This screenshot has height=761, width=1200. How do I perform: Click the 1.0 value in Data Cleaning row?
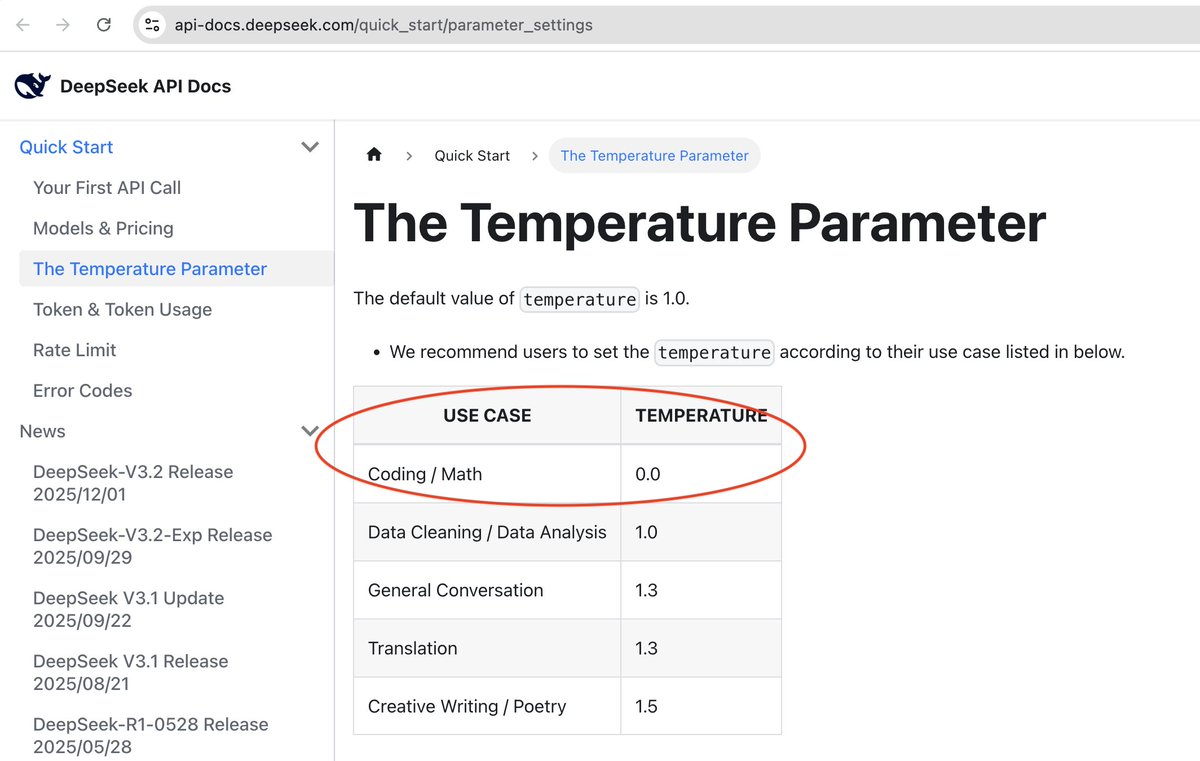point(701,532)
